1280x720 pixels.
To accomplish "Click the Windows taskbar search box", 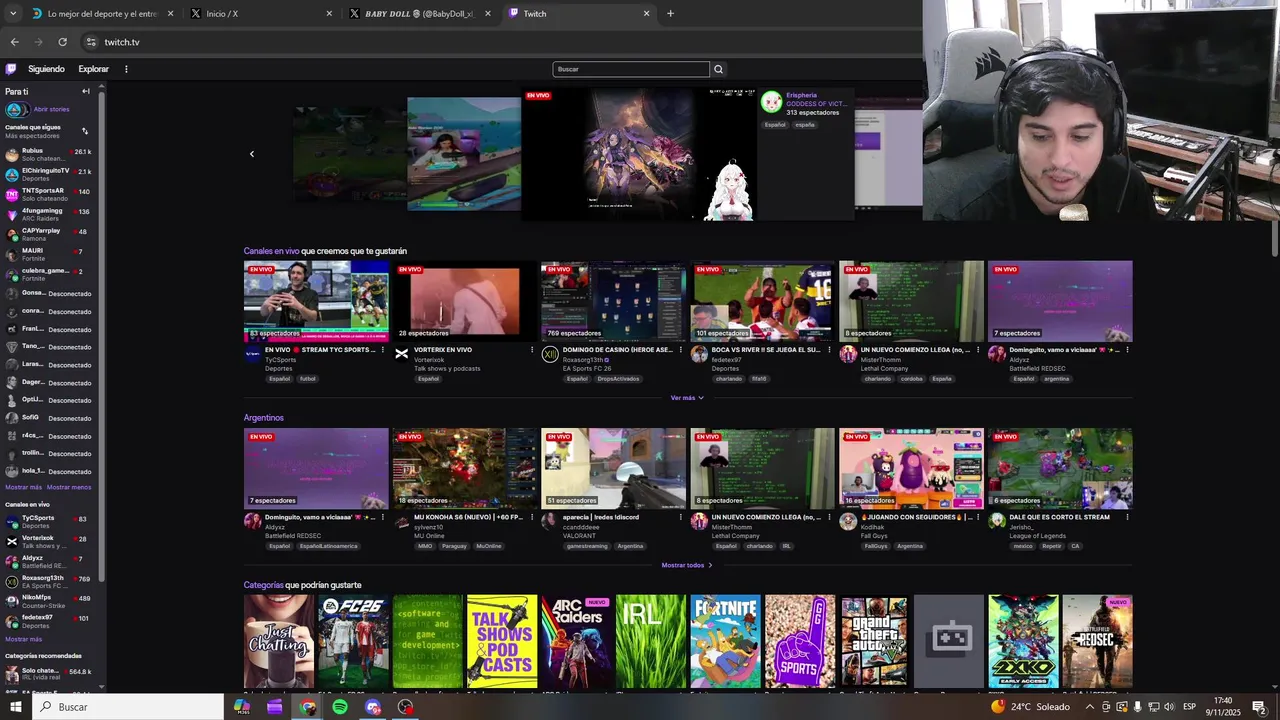I will point(128,707).
